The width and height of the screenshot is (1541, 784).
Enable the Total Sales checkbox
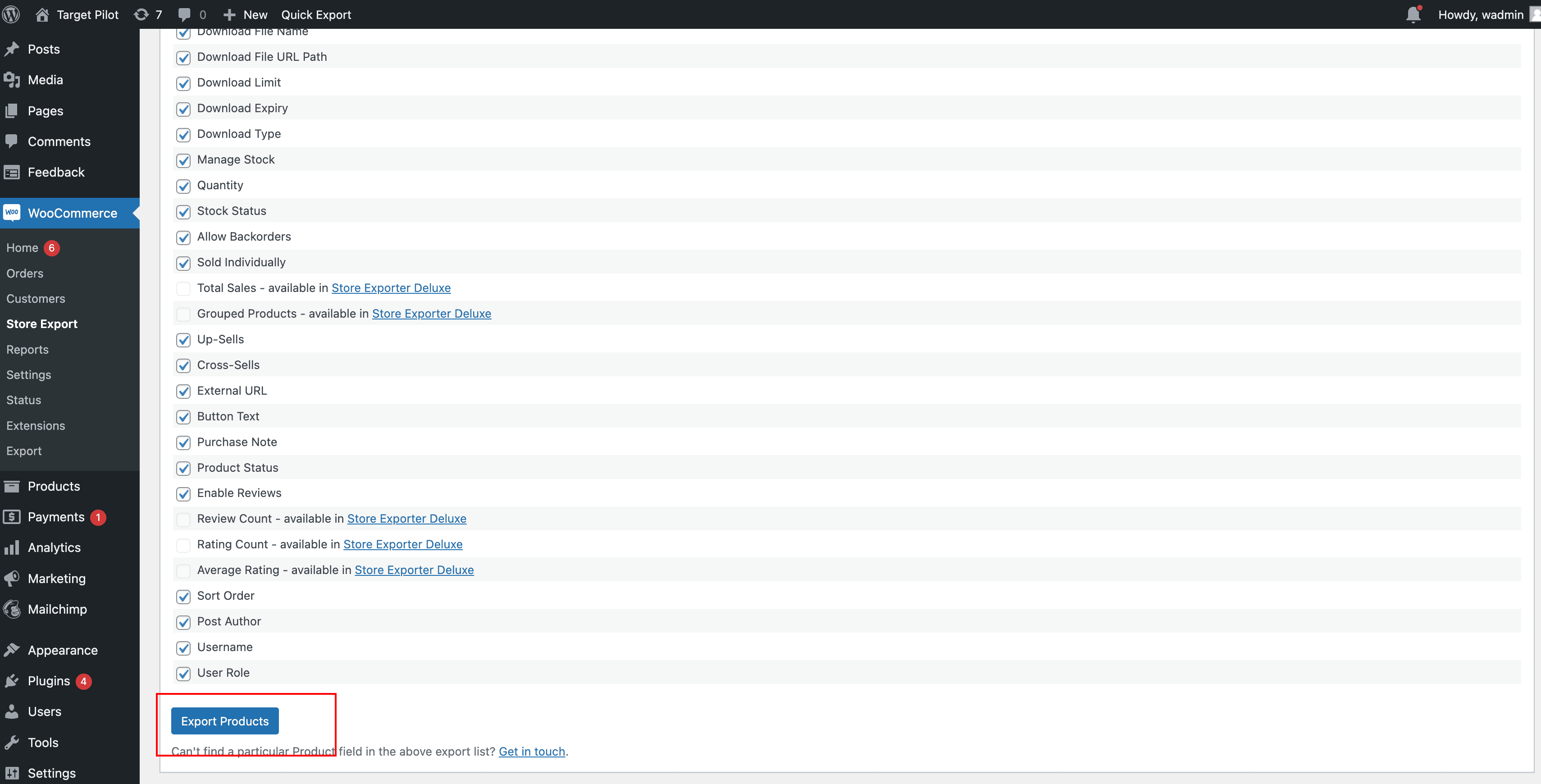[x=183, y=288]
